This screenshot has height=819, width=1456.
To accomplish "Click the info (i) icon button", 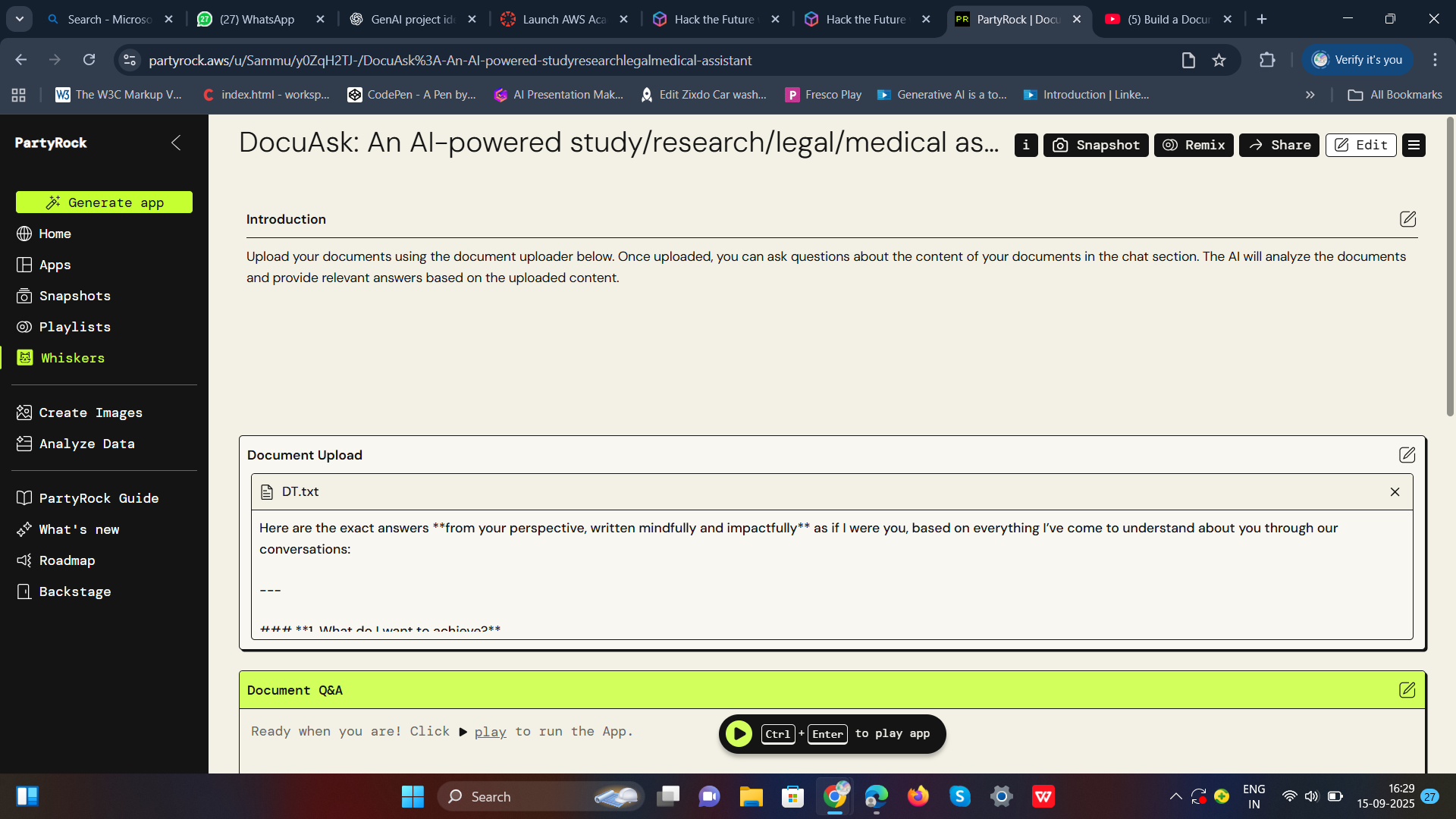I will [1025, 145].
